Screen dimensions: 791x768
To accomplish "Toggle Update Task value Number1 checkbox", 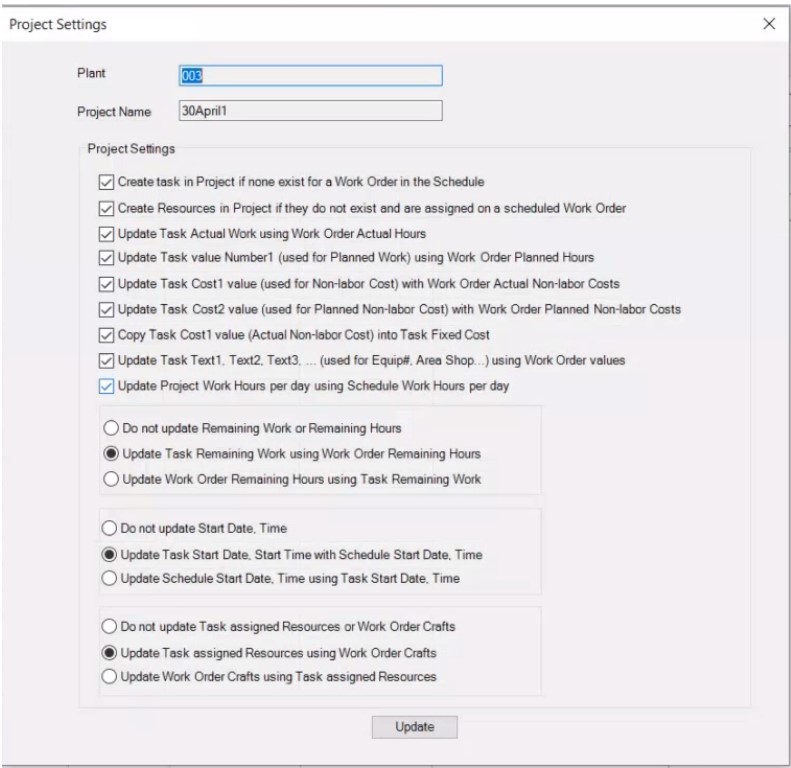I will (x=107, y=258).
